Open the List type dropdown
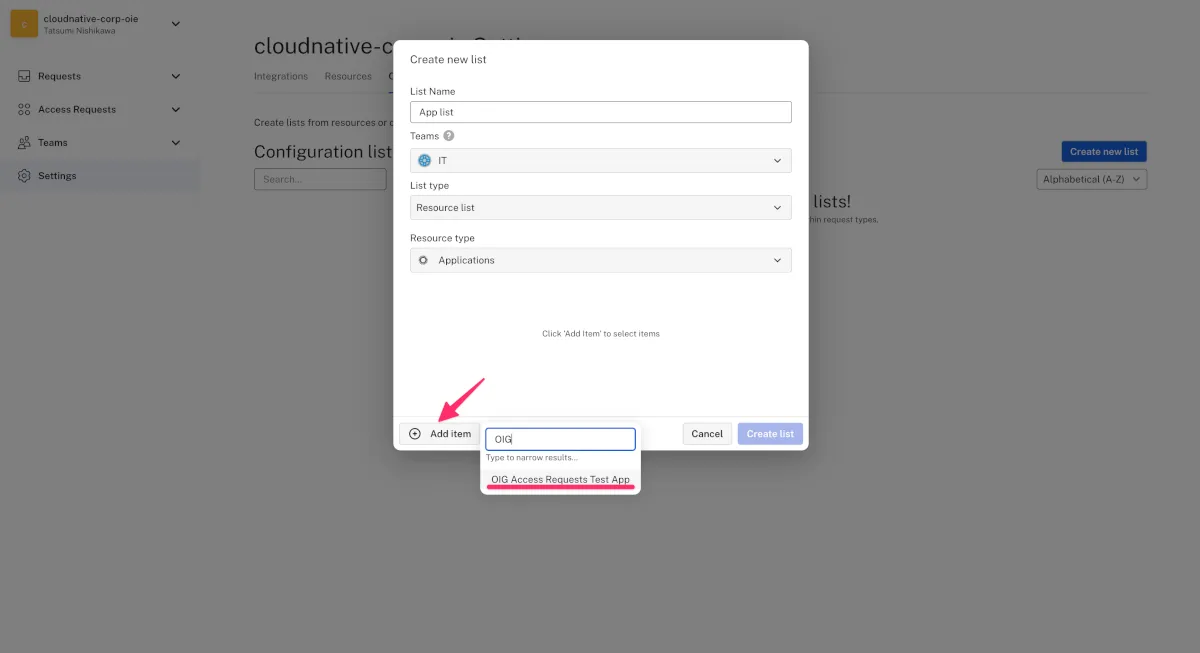This screenshot has width=1200, height=653. (x=600, y=208)
